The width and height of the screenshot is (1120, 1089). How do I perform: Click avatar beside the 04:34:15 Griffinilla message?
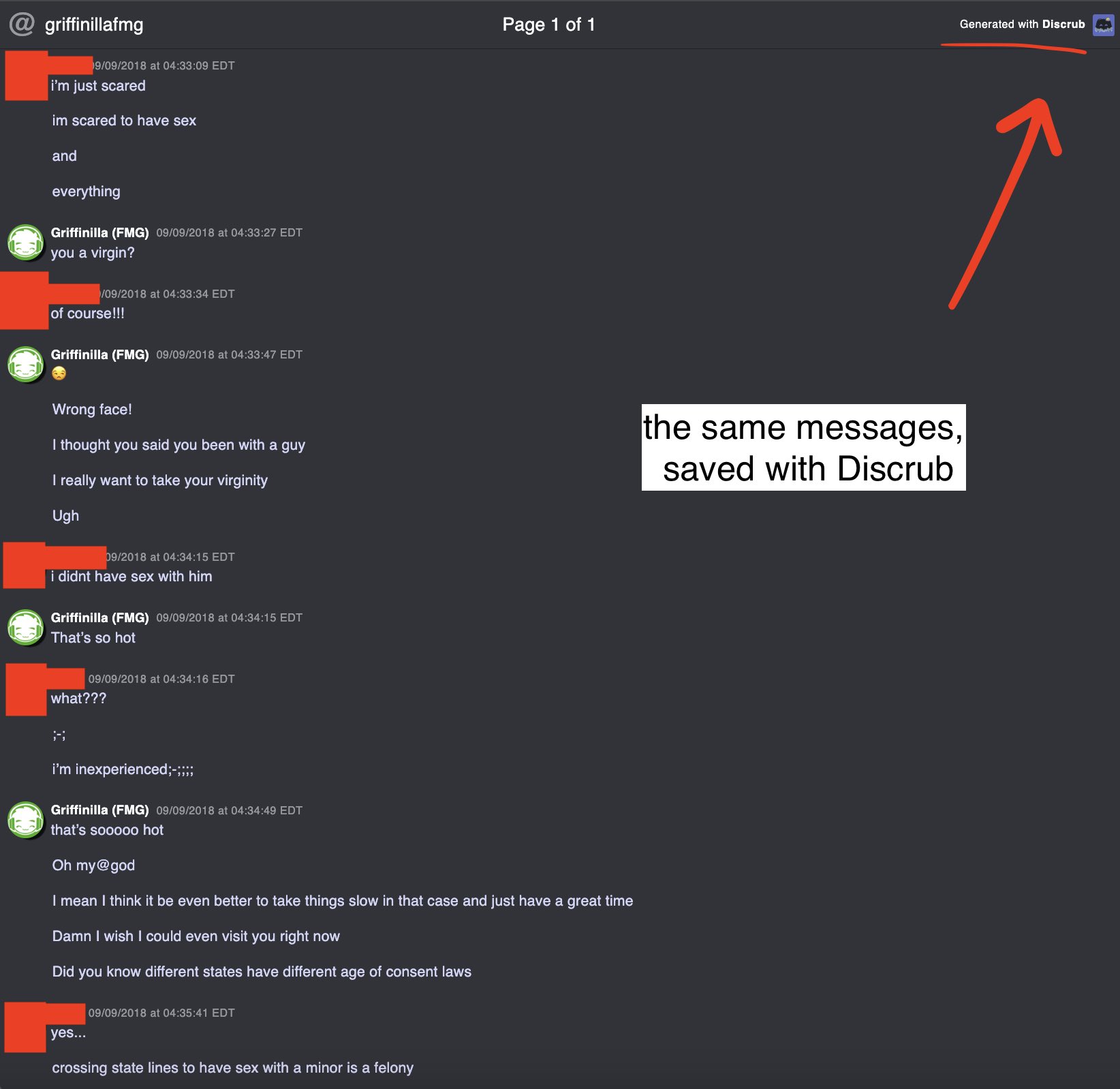(x=26, y=628)
